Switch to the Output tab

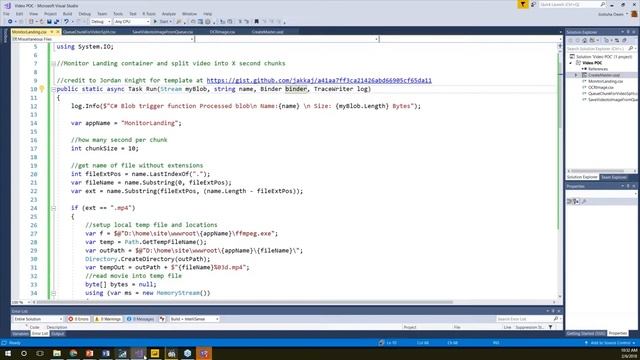58,334
